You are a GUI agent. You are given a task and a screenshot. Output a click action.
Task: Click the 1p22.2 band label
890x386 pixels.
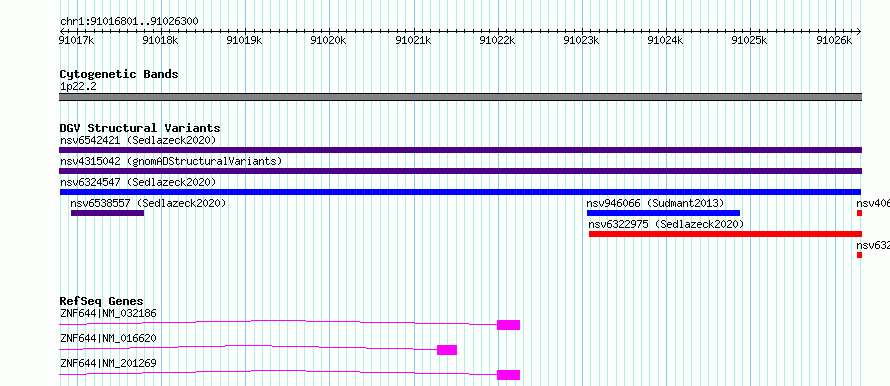tap(78, 87)
